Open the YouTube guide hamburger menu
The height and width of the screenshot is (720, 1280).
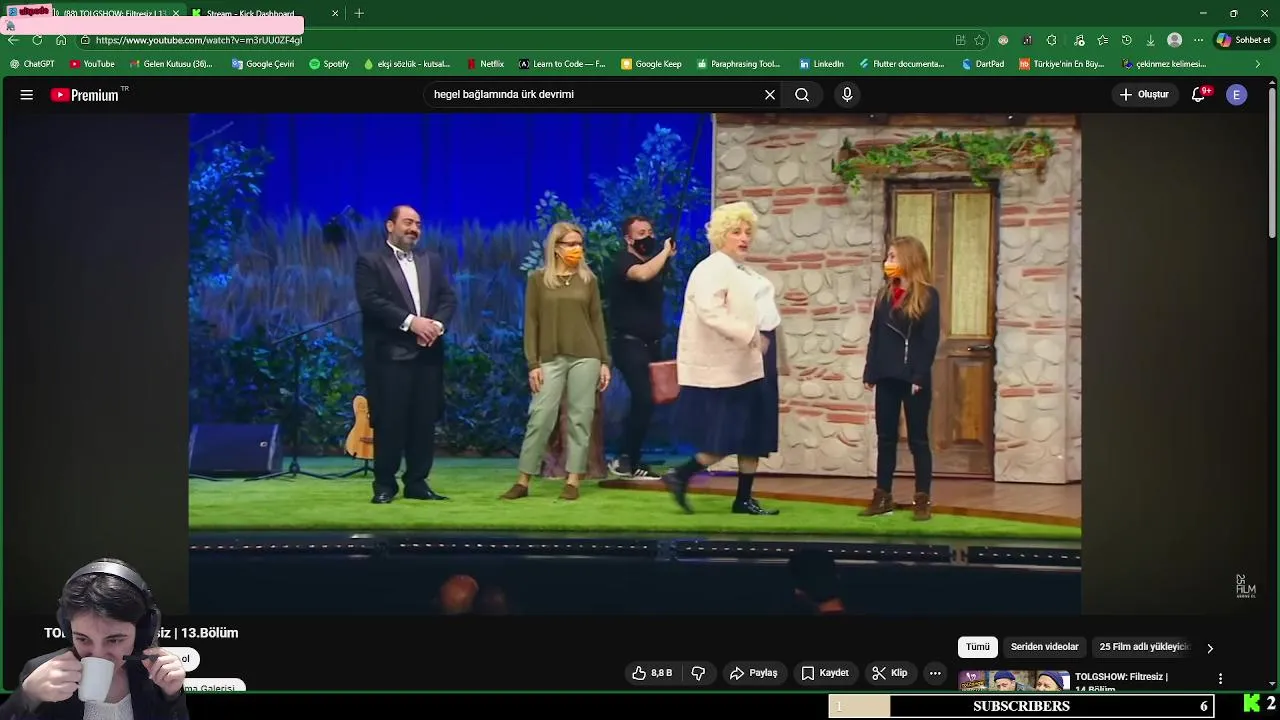pyautogui.click(x=27, y=94)
